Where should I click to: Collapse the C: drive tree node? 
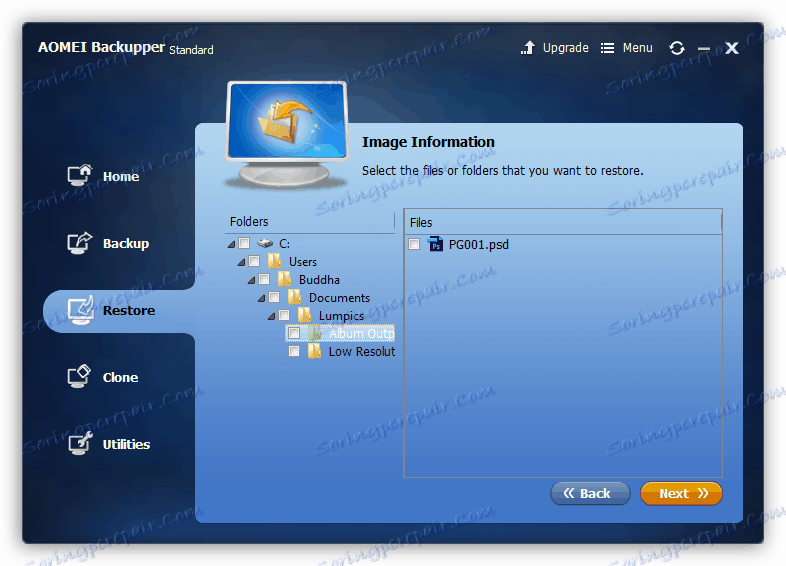click(231, 244)
